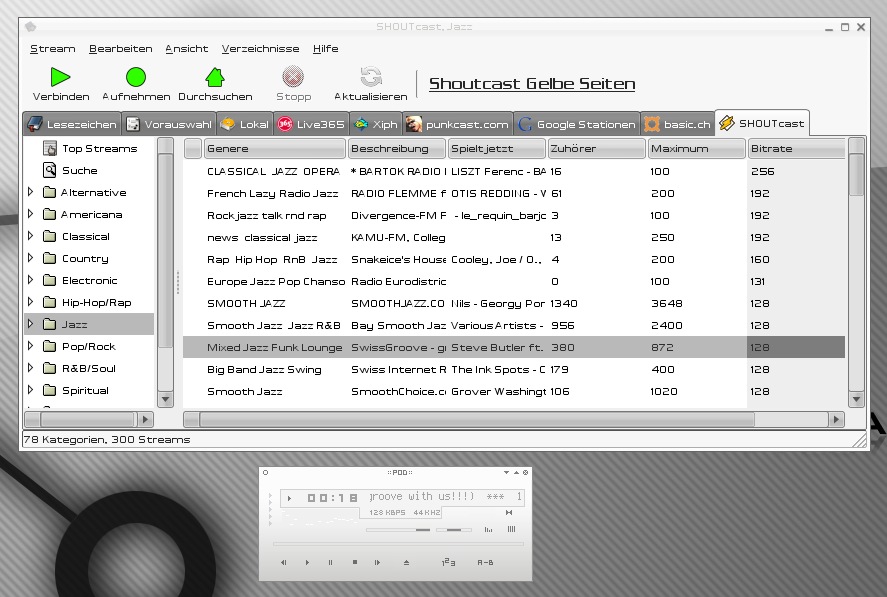887x597 pixels.
Task: Select the SMOOTH JAZZ stream row
Action: pyautogui.click(x=246, y=303)
